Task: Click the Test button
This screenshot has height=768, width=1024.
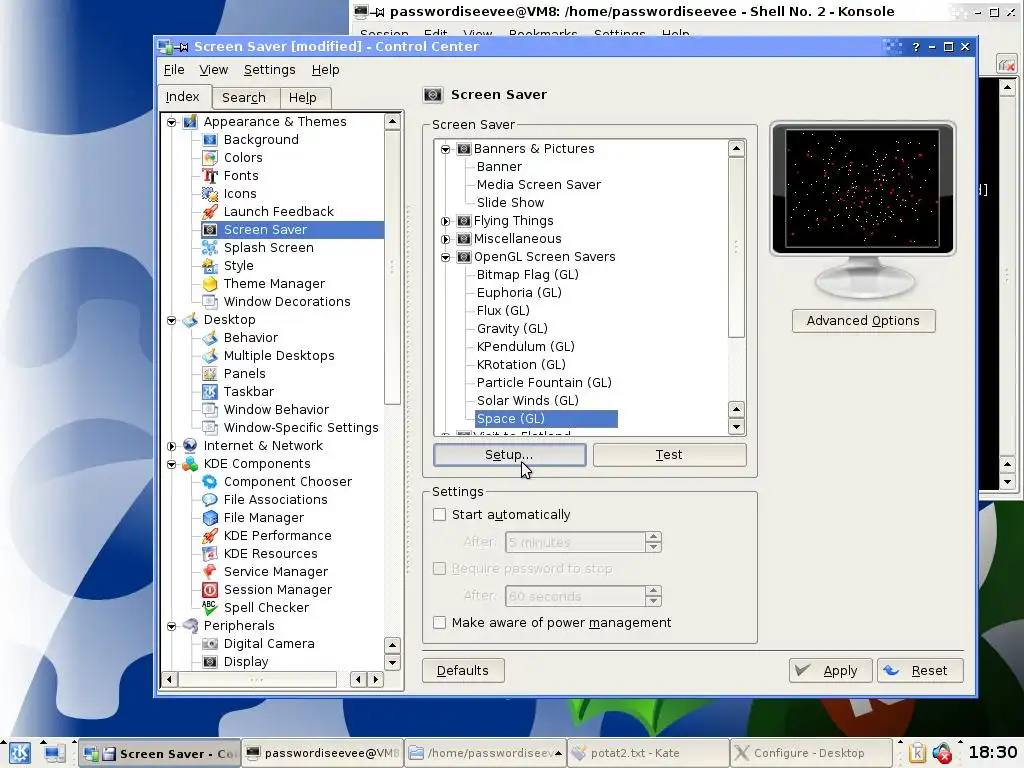Action: pos(669,455)
